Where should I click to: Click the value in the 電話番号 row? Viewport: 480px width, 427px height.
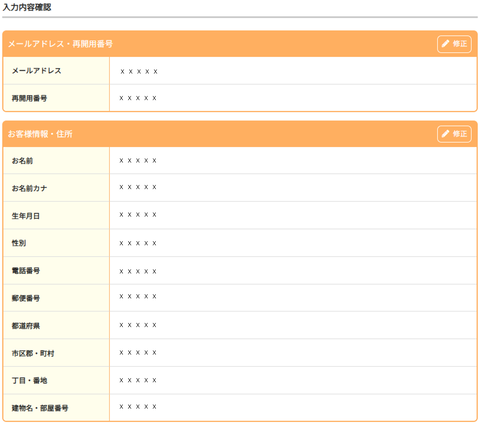(x=138, y=271)
